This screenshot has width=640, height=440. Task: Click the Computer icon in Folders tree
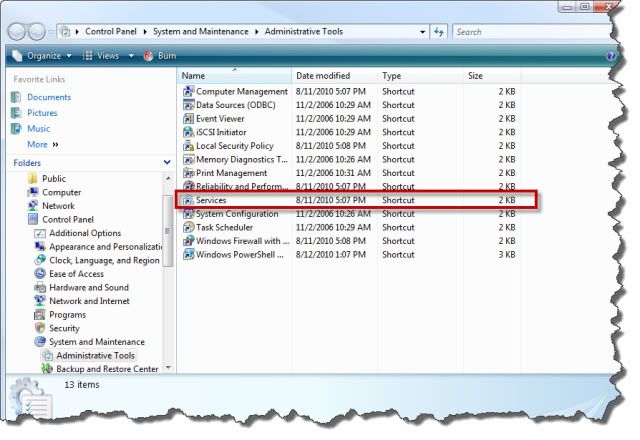pyautogui.click(x=33, y=192)
